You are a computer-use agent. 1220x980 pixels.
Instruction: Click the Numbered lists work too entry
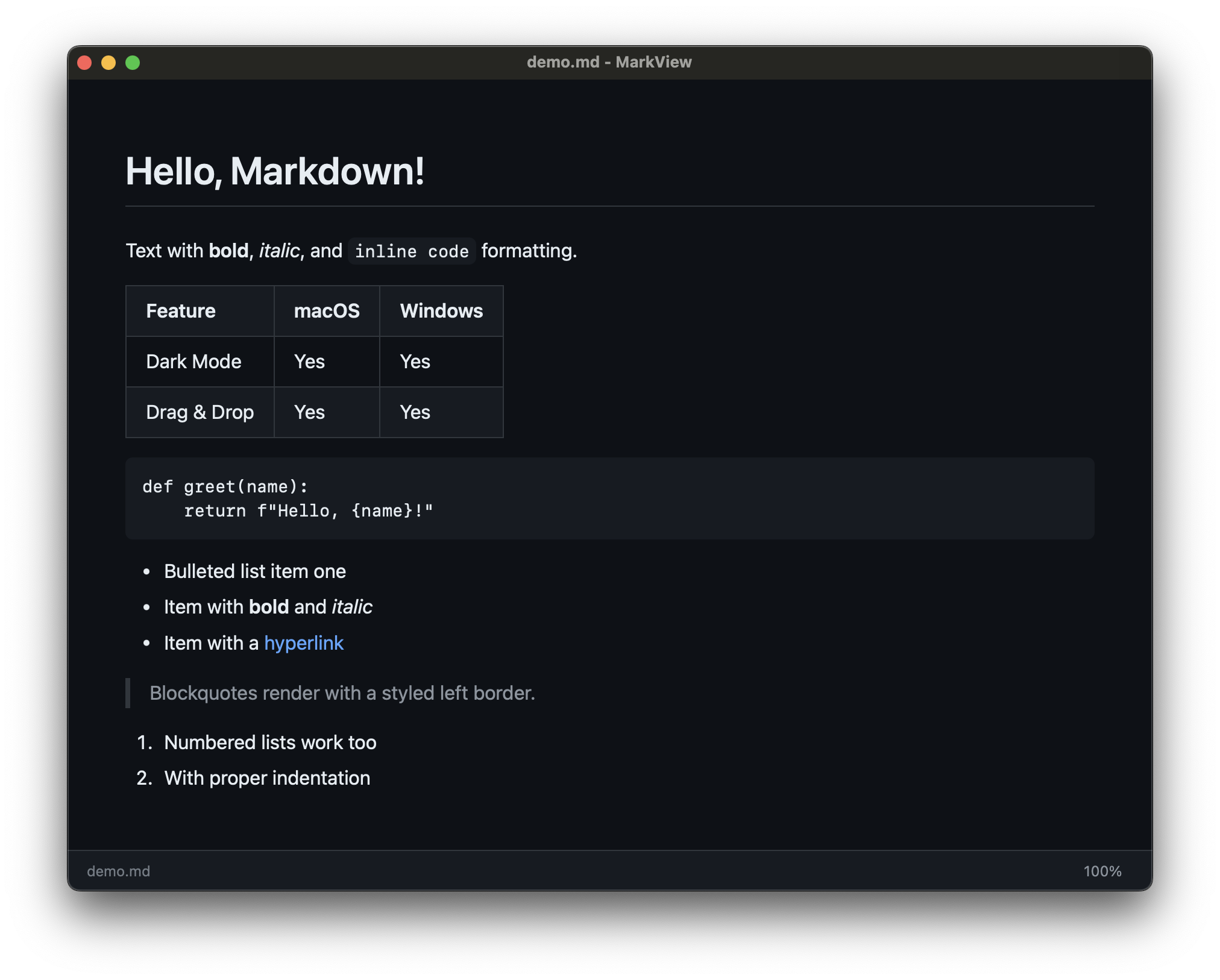click(x=270, y=742)
